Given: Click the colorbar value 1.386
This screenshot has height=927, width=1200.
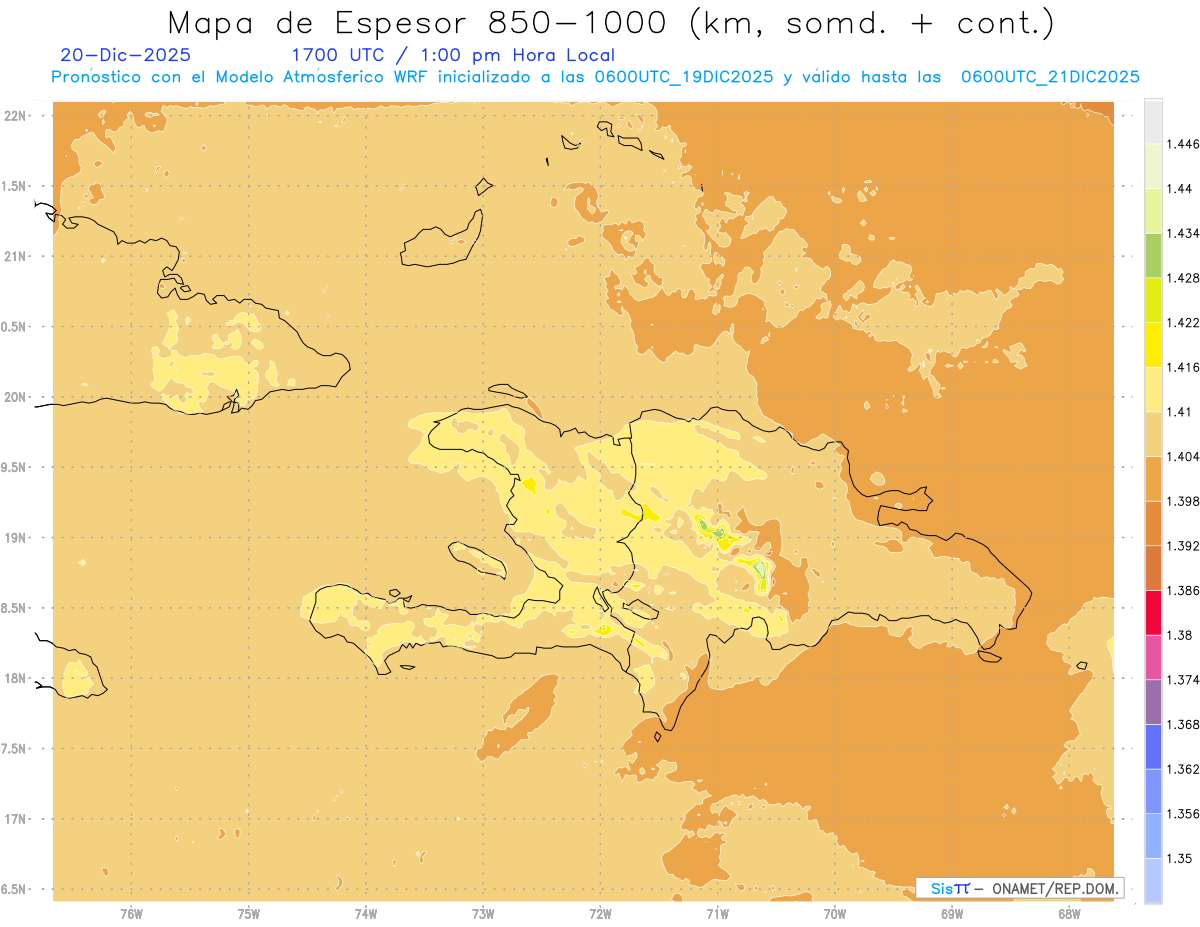Looking at the screenshot, I should coord(1183,590).
